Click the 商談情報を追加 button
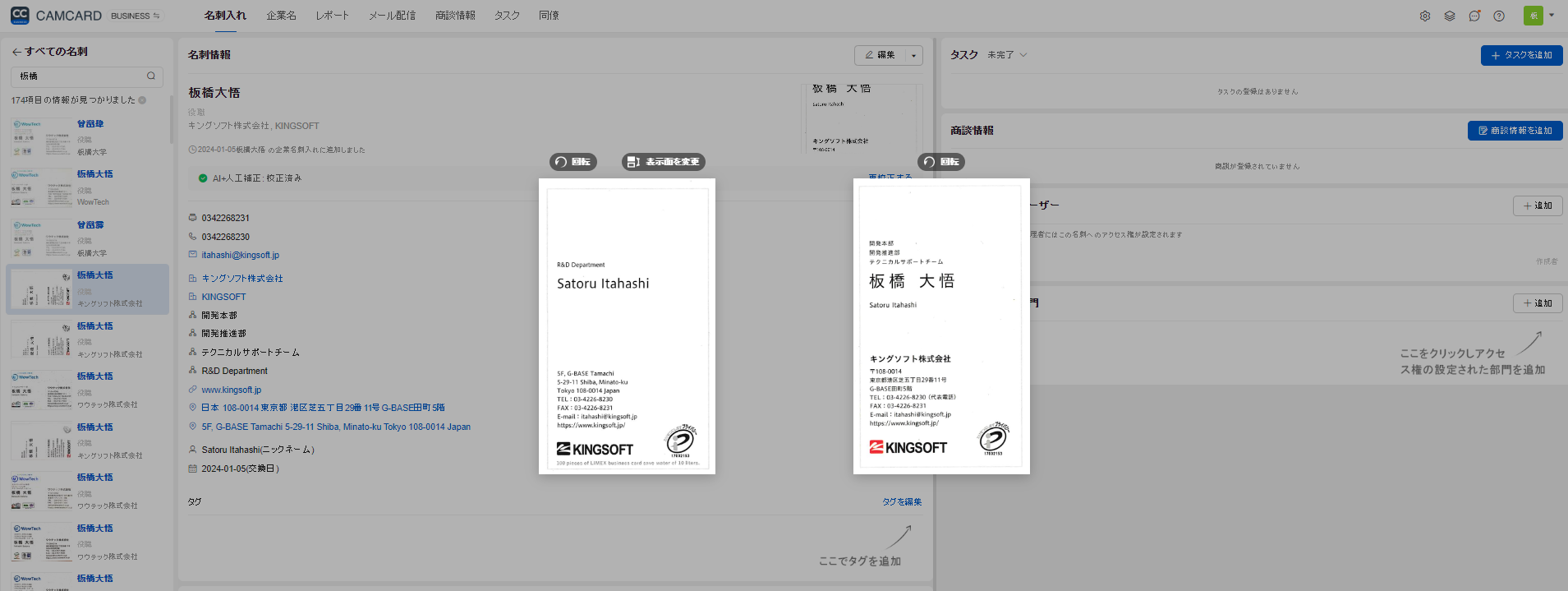Image resolution: width=1568 pixels, height=591 pixels. pyautogui.click(x=1515, y=131)
